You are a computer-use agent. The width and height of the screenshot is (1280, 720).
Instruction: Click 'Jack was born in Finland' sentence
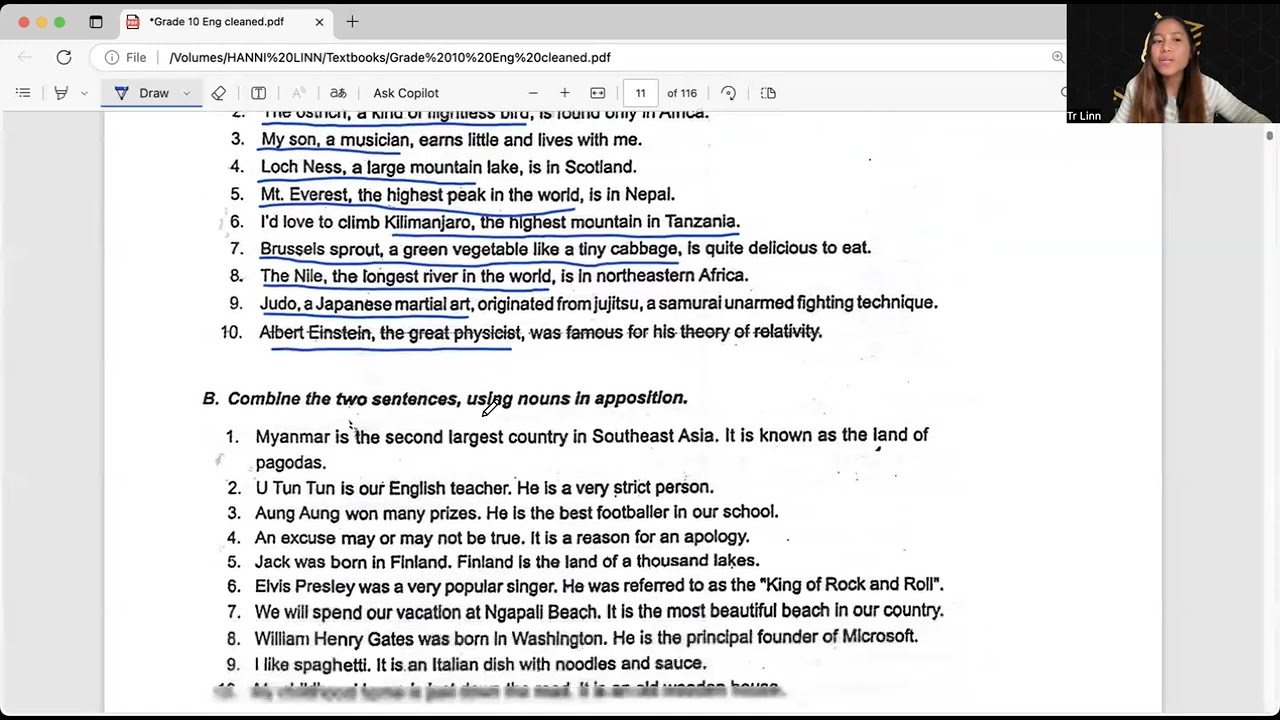(x=507, y=562)
